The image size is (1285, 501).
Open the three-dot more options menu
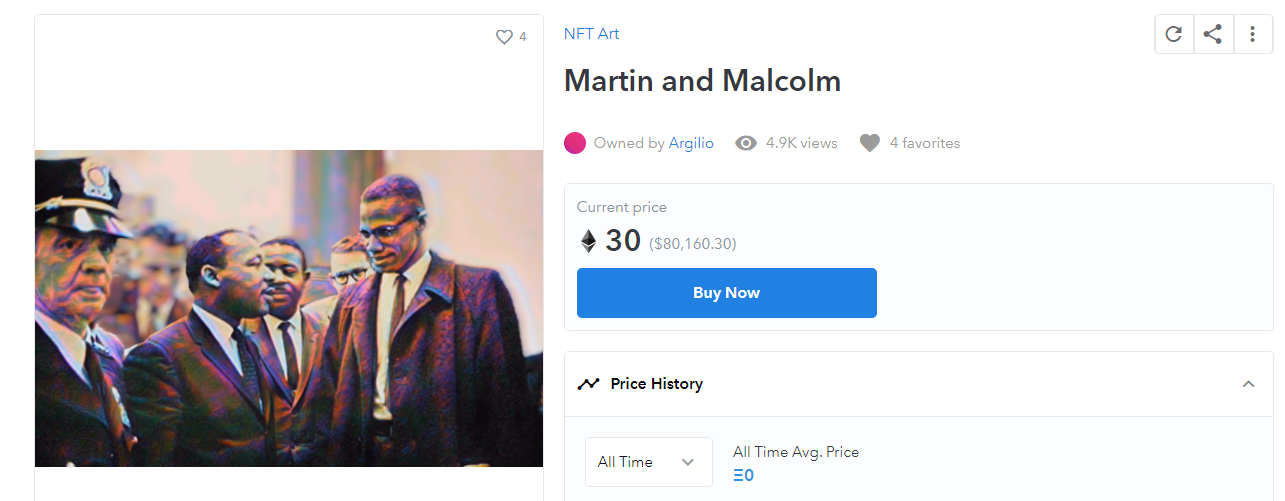[1252, 34]
